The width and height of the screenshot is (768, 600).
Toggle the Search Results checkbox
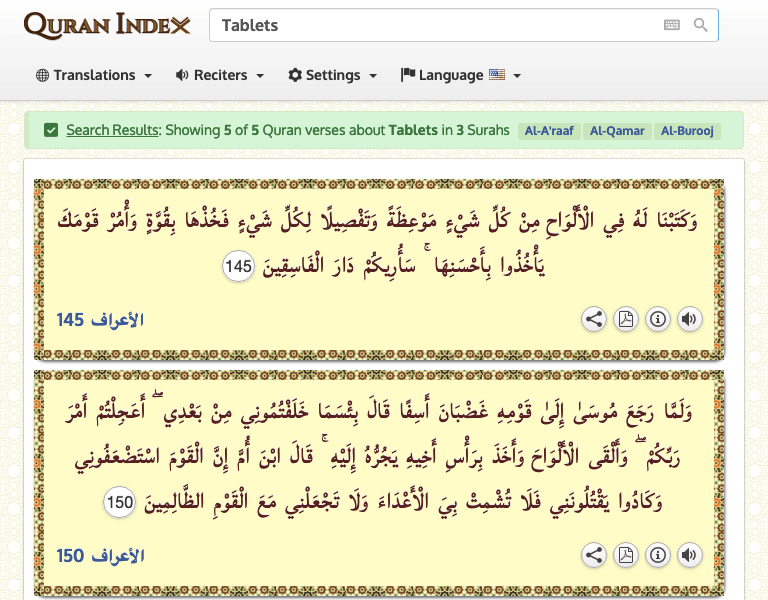point(50,130)
